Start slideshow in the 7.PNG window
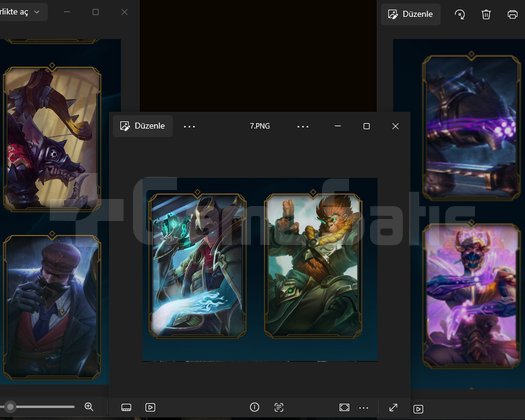The width and height of the screenshot is (525, 420). coord(150,407)
